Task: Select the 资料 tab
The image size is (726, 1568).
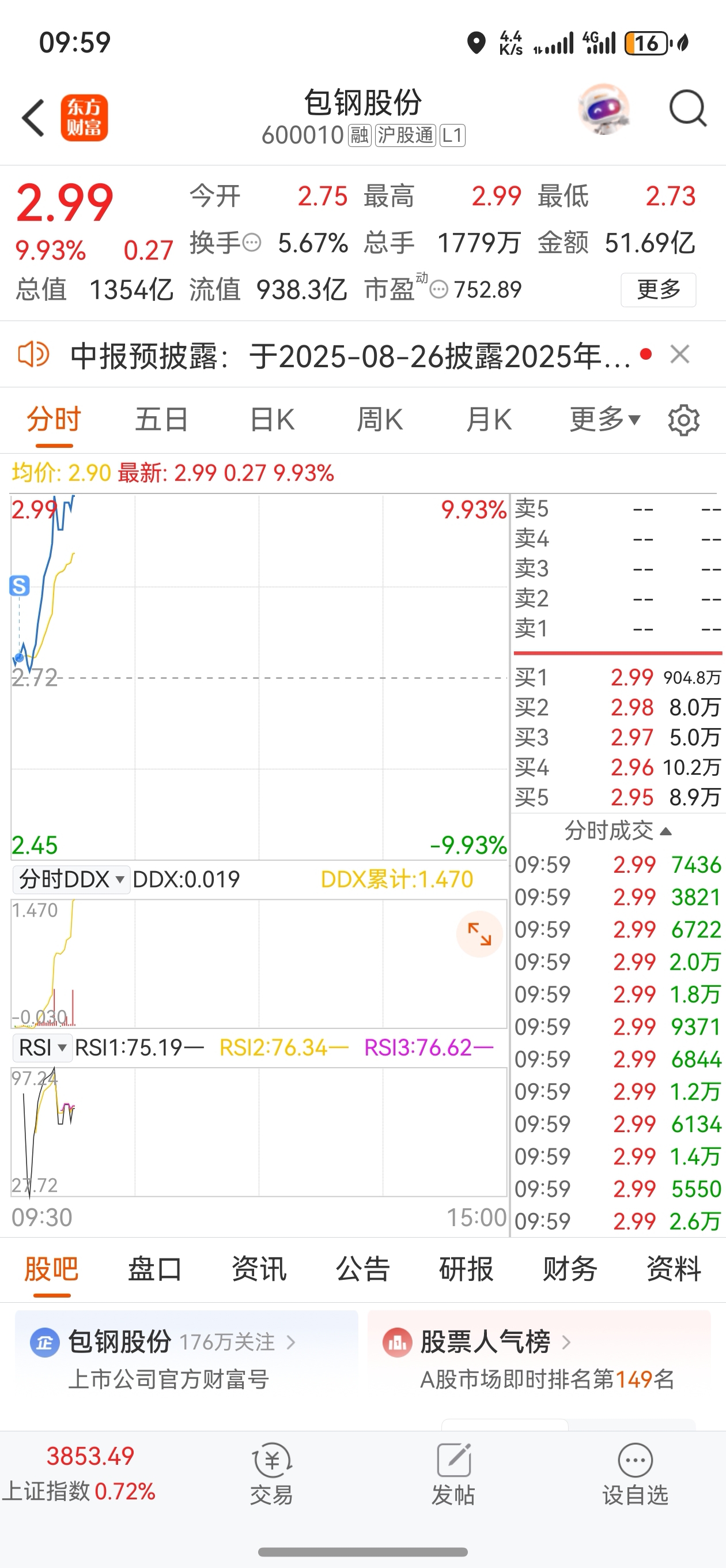Action: (x=674, y=1269)
